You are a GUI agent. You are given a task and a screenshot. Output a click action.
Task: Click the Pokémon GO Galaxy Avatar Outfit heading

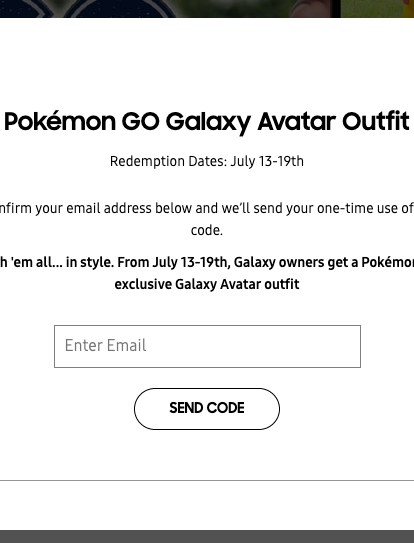[x=207, y=122]
